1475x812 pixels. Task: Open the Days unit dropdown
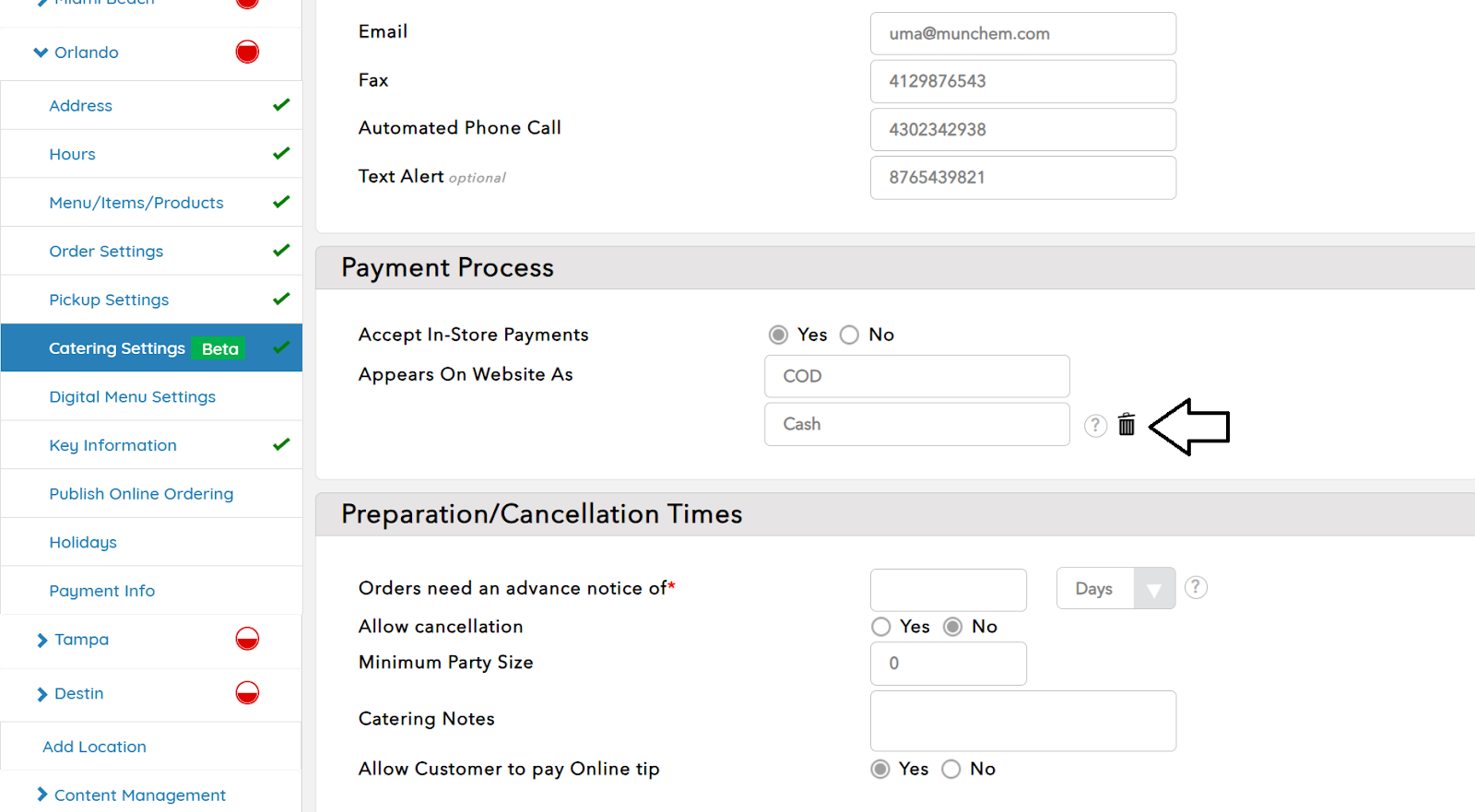pos(1115,589)
